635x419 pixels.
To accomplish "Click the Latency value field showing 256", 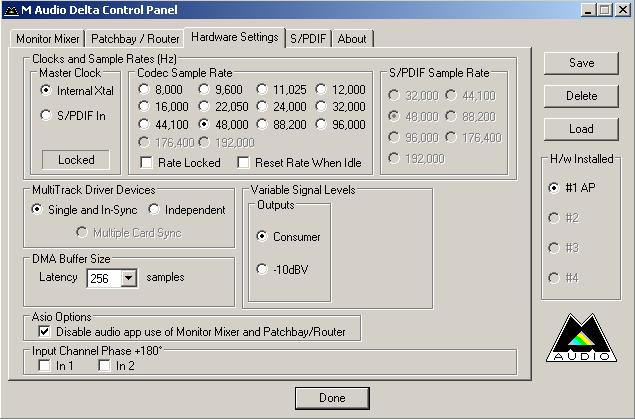I will (x=104, y=278).
